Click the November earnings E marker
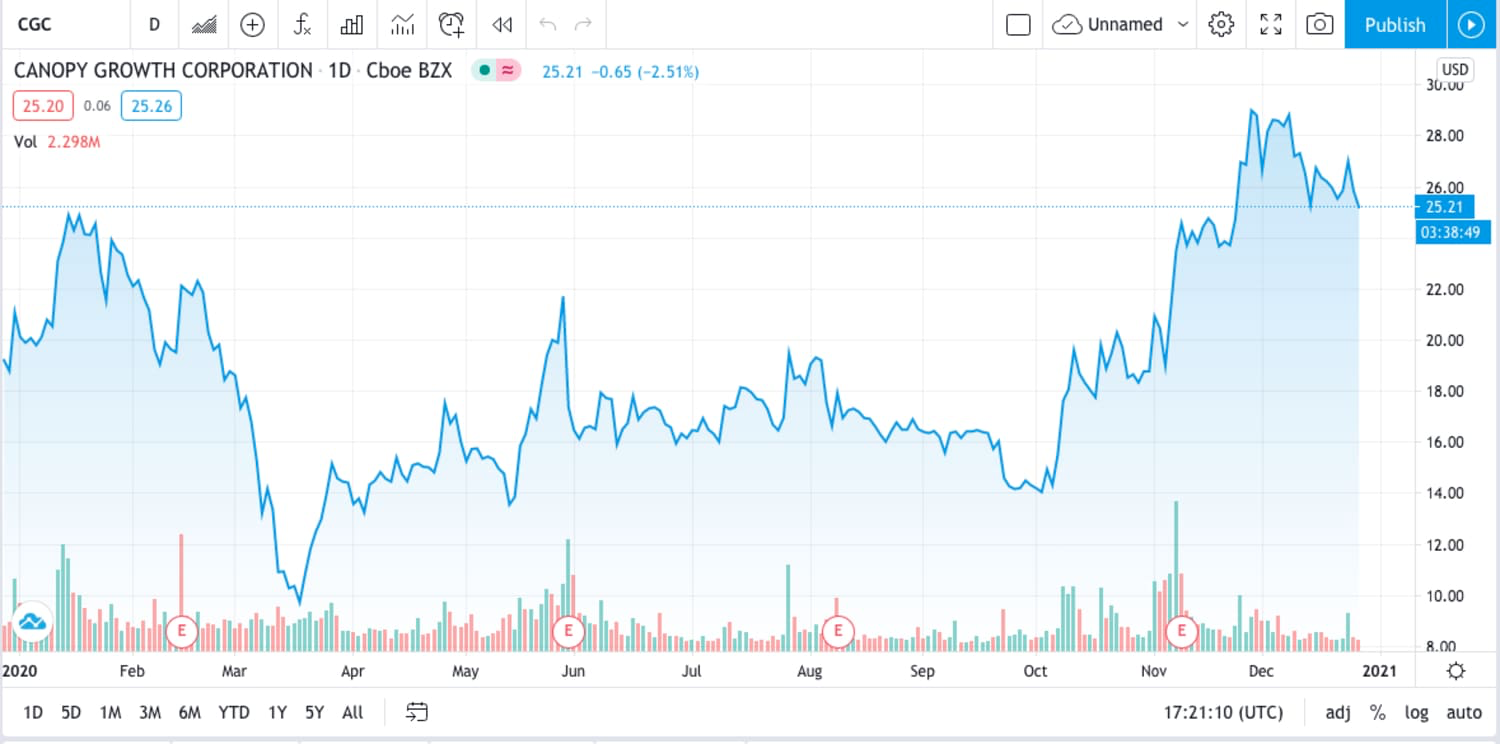 (1183, 631)
